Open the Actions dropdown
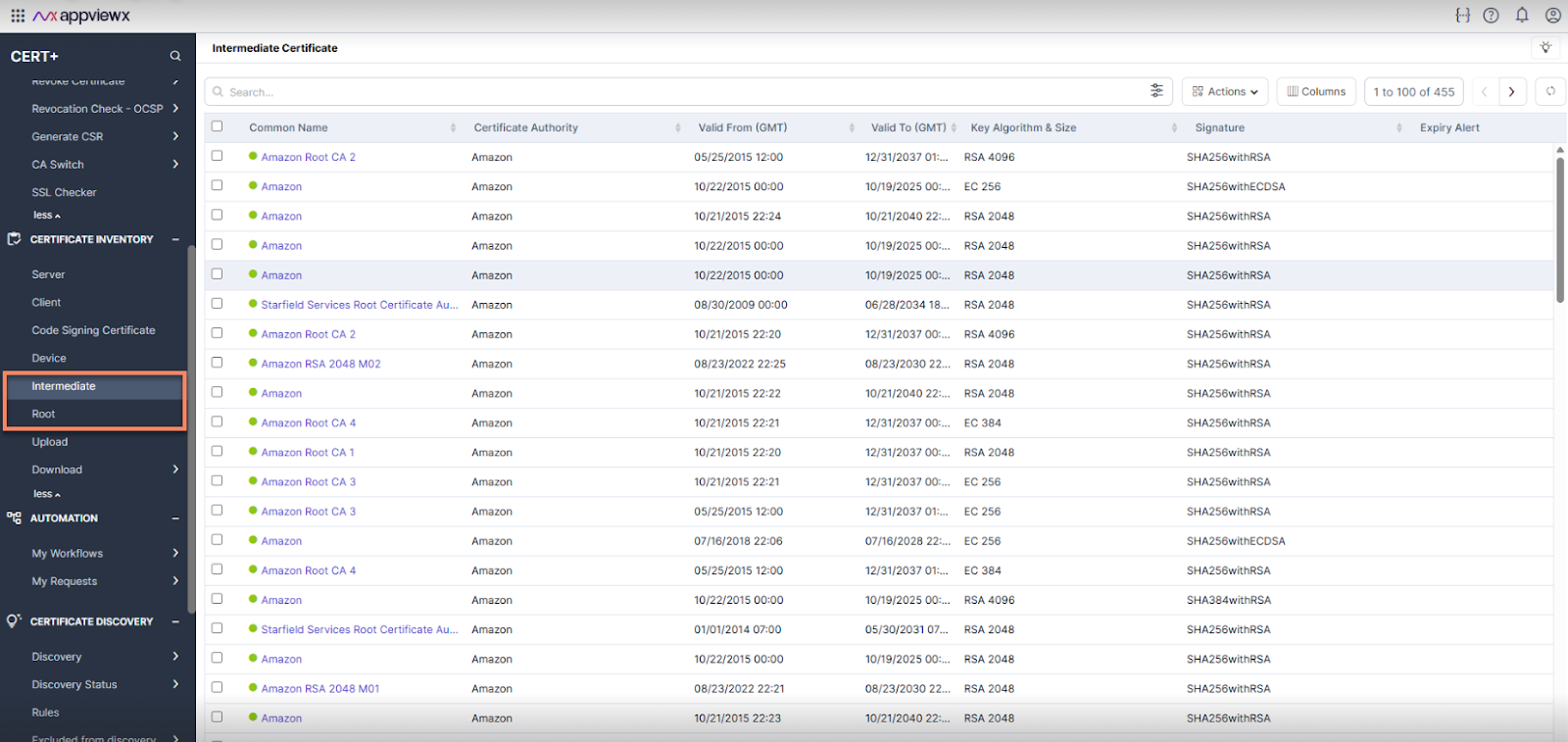Screen dimensions: 1568x742 point(1225,91)
